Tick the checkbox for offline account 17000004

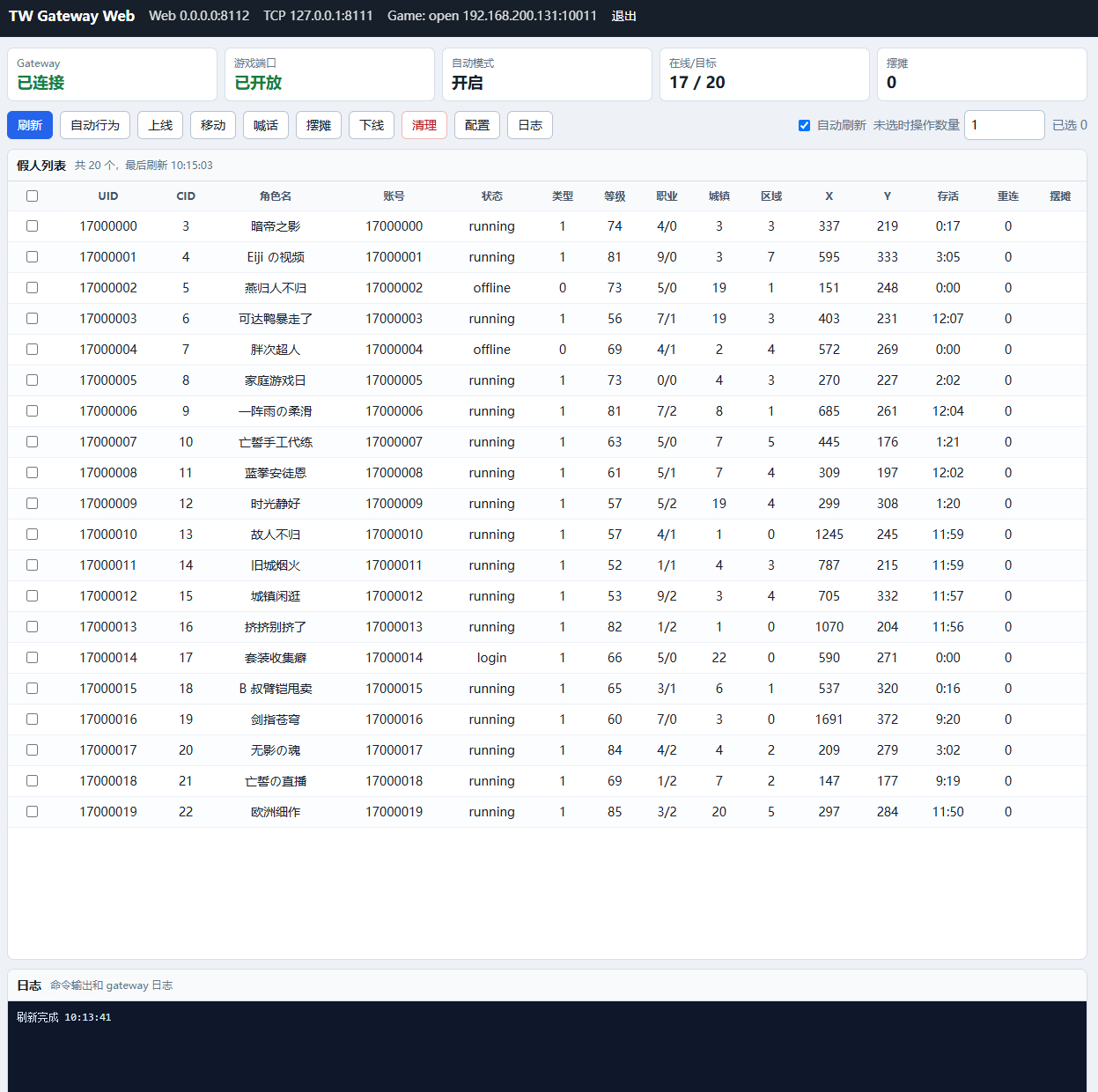[33, 350]
